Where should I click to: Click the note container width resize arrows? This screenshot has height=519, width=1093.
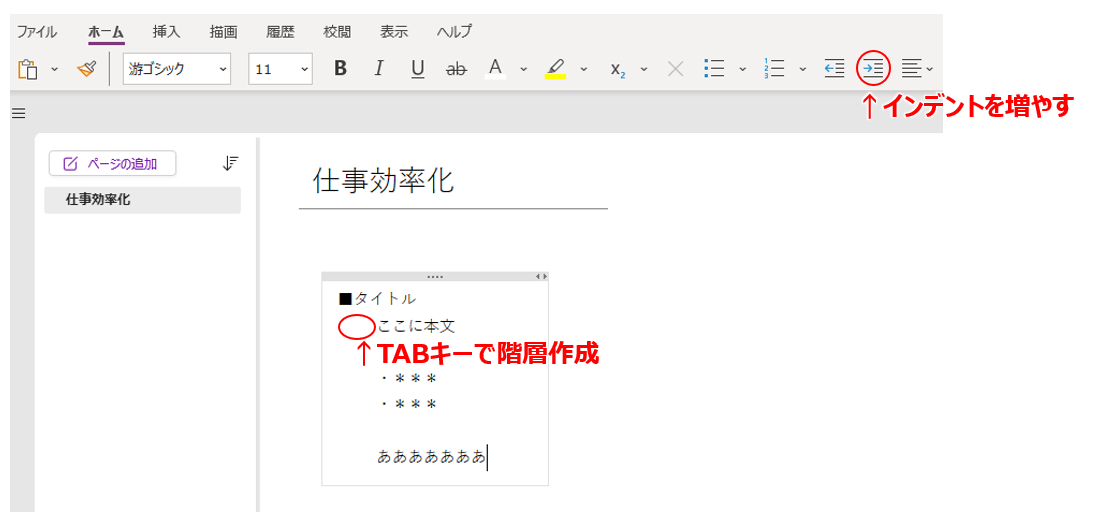541,277
